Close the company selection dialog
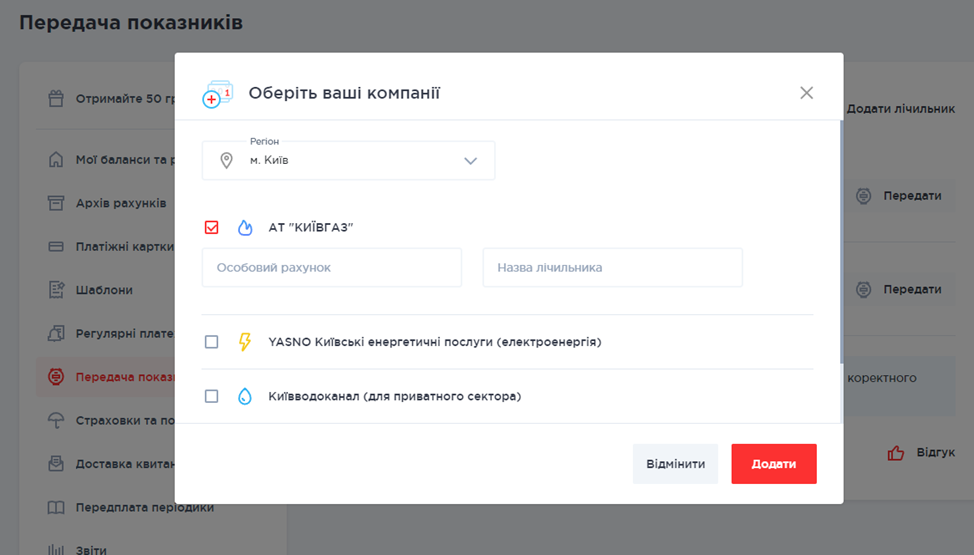This screenshot has width=974, height=555. pyautogui.click(x=806, y=93)
